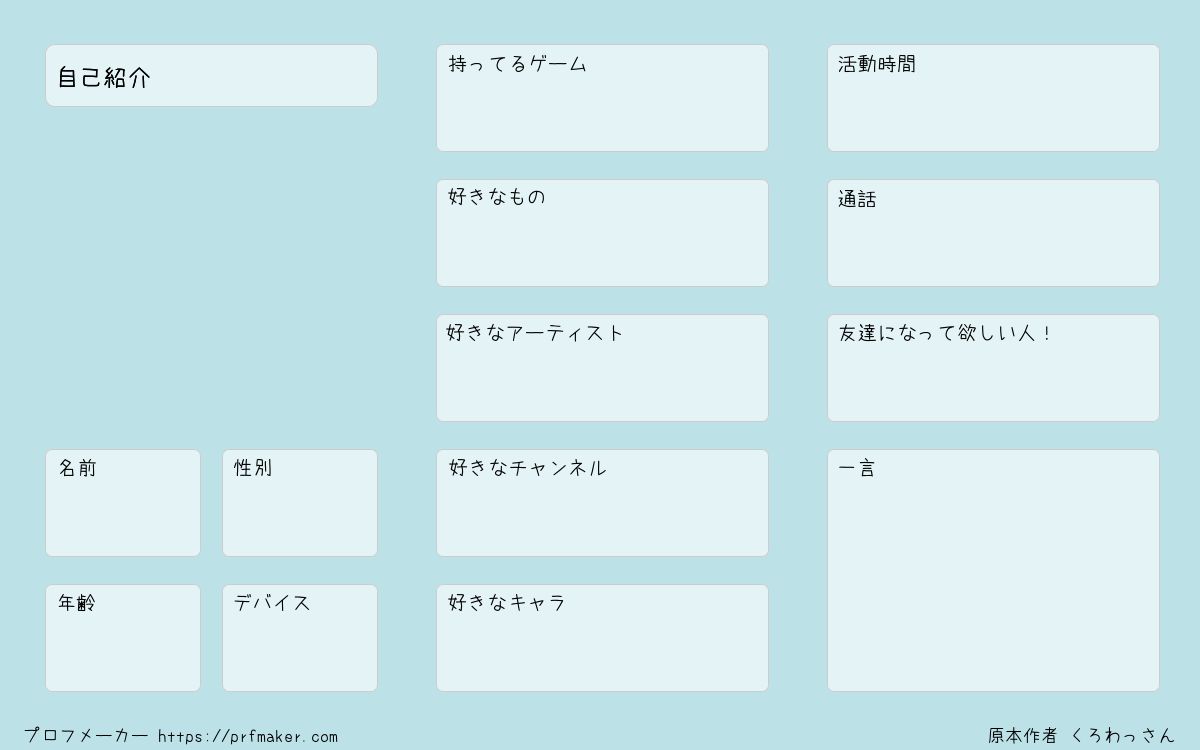Click the 原本作者 くろわっさん credit
The image size is (1200, 750).
tap(1082, 736)
